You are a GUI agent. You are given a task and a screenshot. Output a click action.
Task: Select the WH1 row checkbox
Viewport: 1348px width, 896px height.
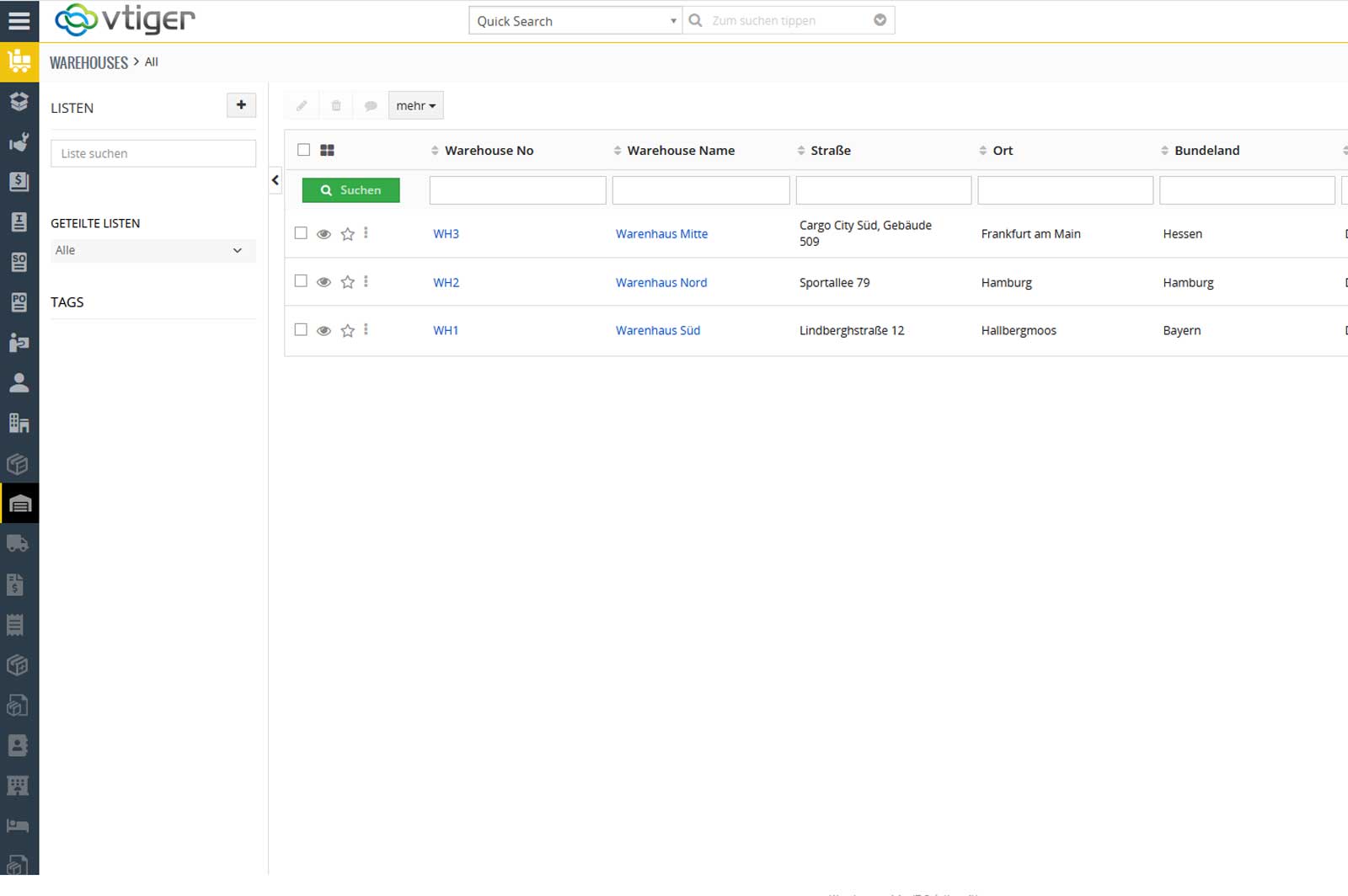[x=301, y=330]
